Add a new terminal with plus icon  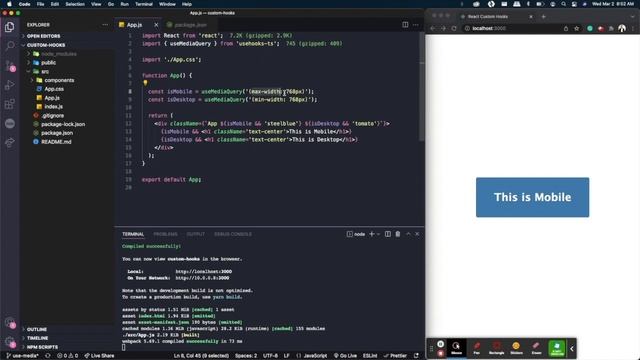point(371,234)
